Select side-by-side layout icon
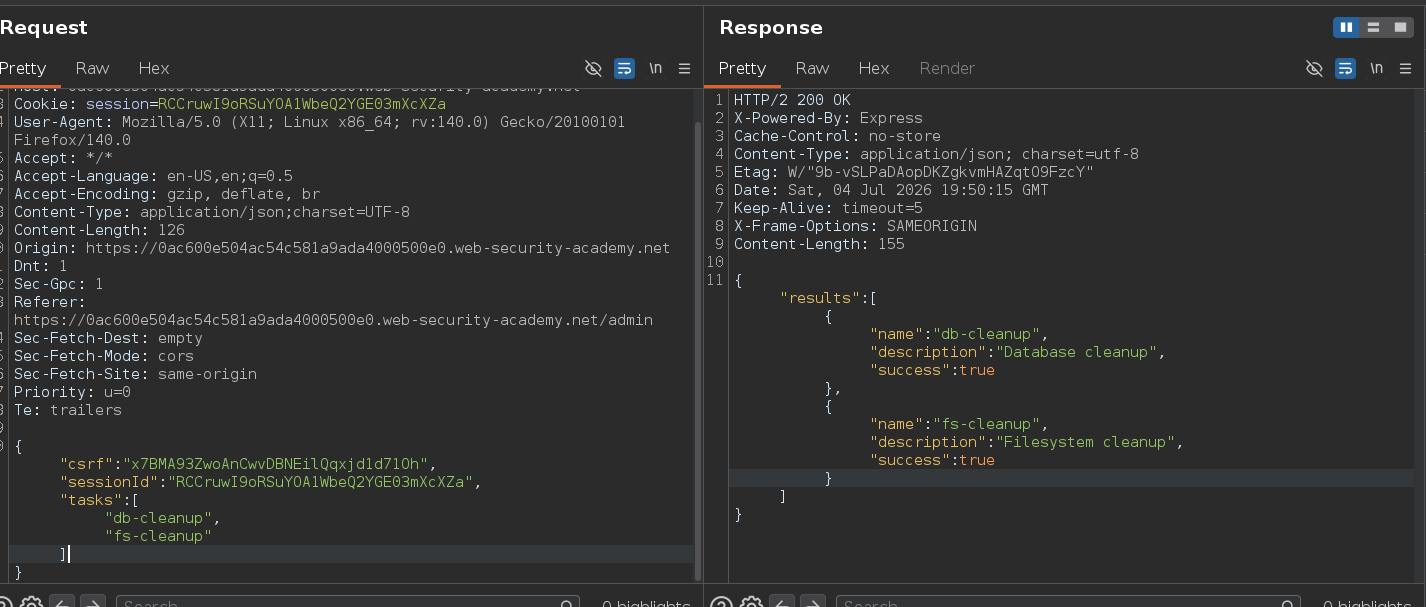1426x607 pixels. tap(1346, 27)
